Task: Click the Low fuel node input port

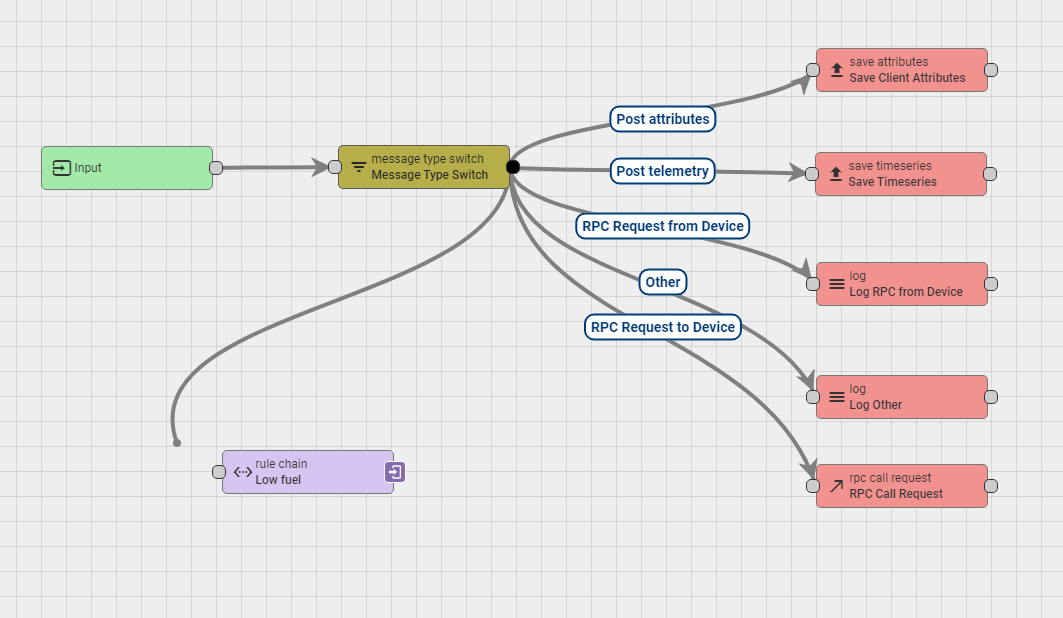Action: tap(219, 472)
